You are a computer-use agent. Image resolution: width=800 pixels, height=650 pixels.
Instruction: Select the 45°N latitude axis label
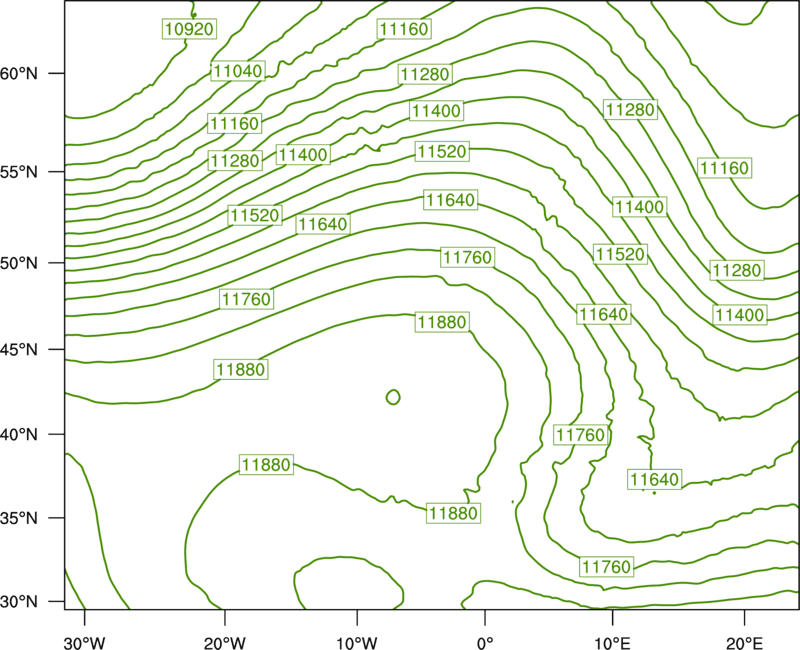click(x=19, y=349)
